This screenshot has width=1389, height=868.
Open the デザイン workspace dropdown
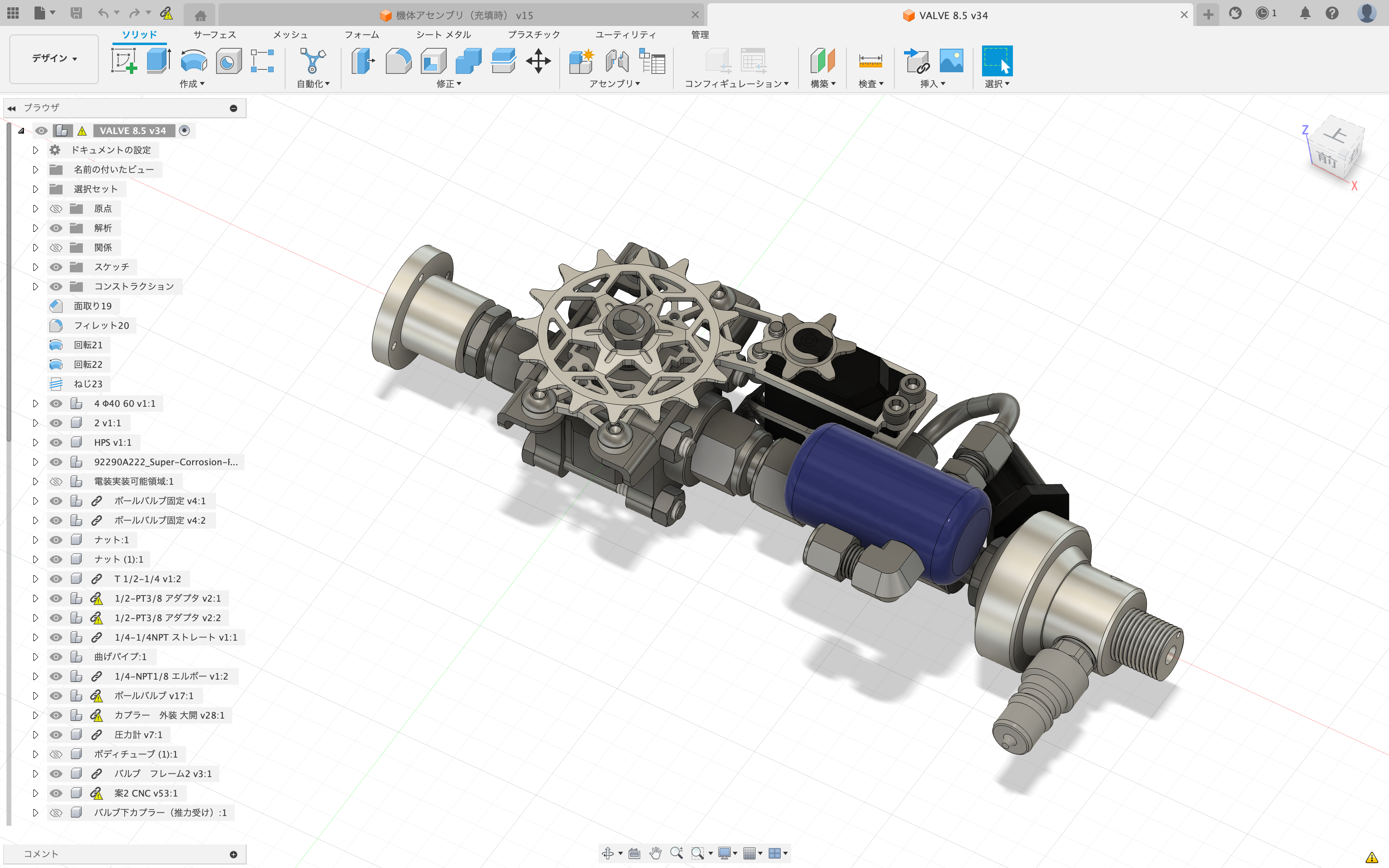click(54, 58)
